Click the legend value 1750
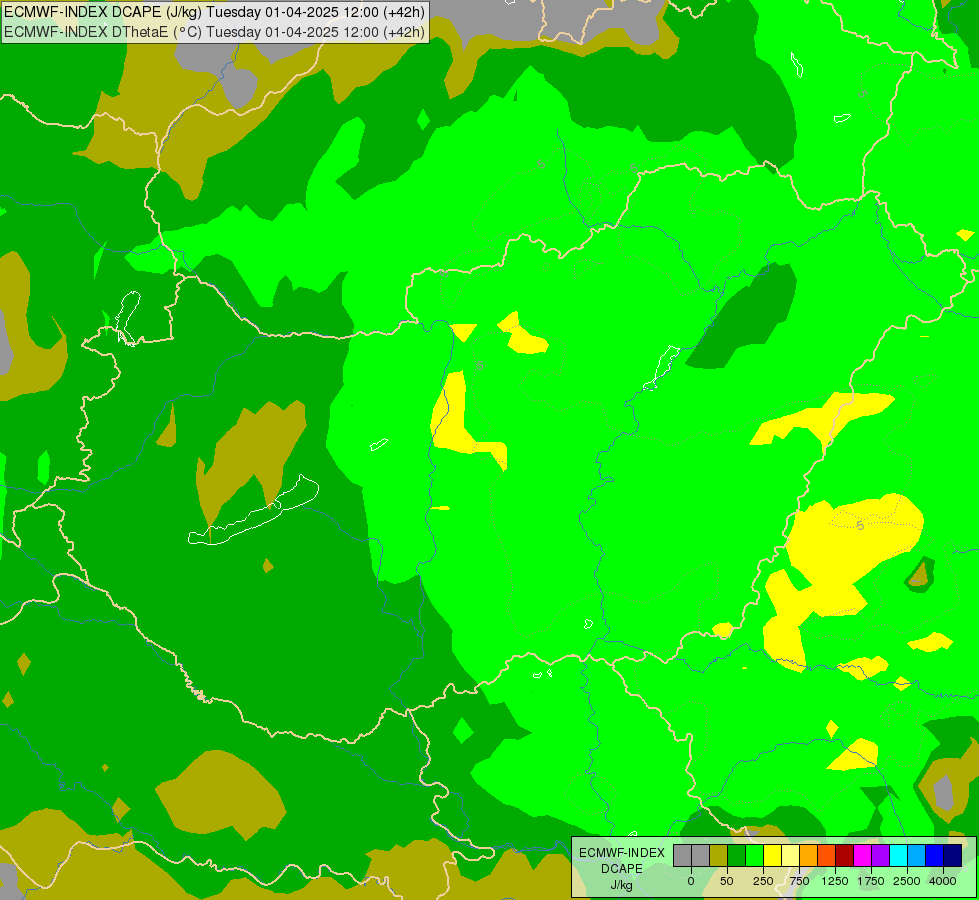The image size is (979, 900). (871, 881)
